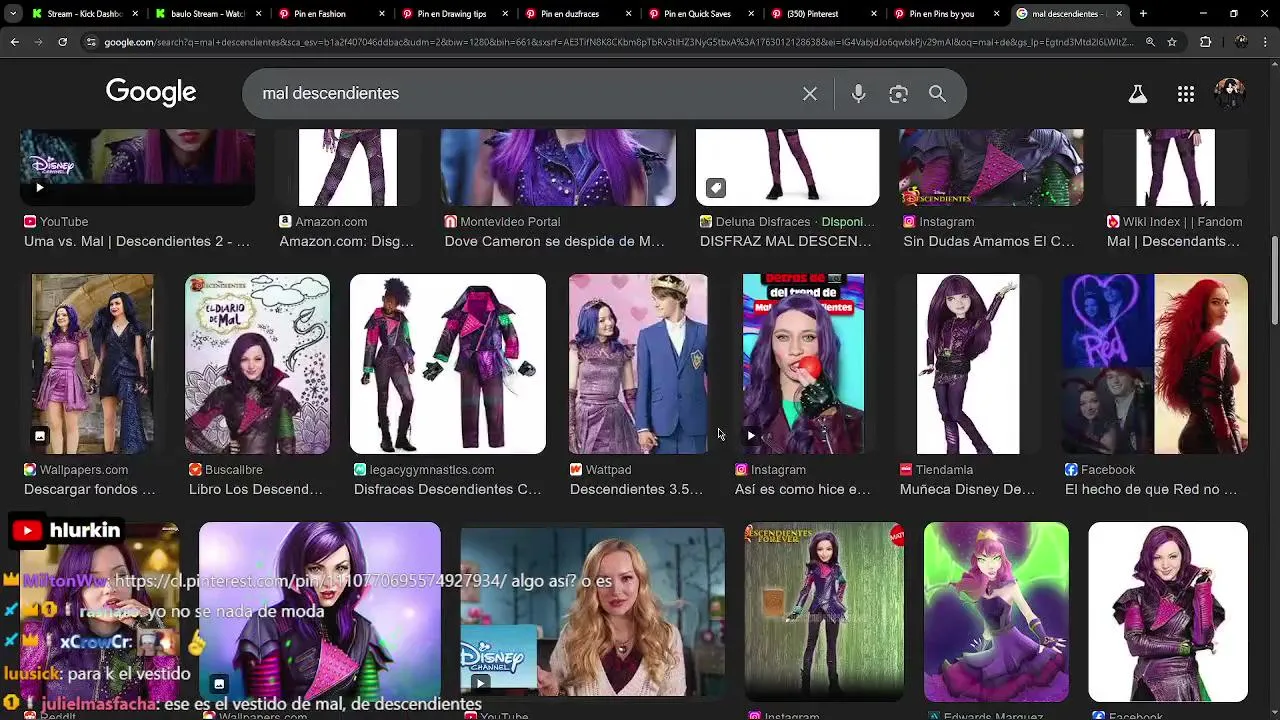This screenshot has width=1280, height=720.
Task: Open Dove Cameron se despide de M... link
Action: pyautogui.click(x=554, y=241)
